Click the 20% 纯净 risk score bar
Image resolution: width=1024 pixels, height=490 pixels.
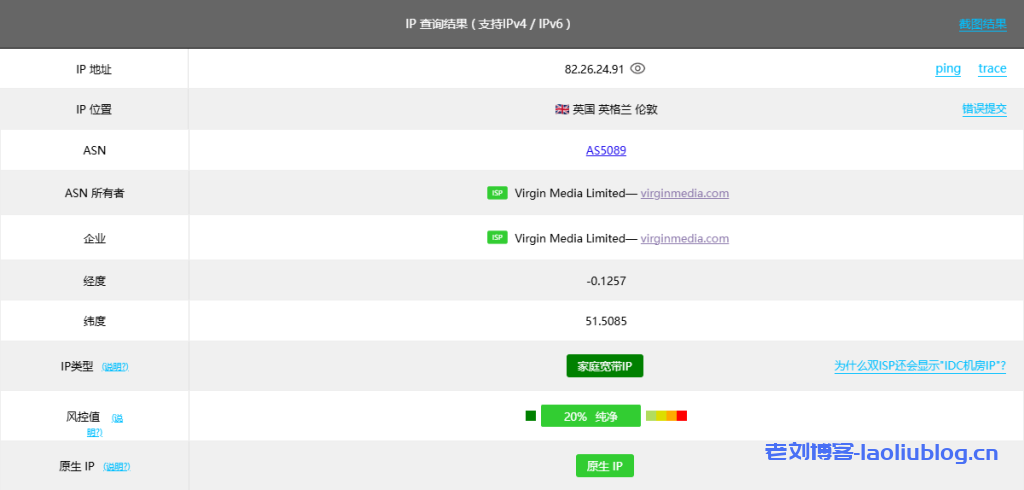click(590, 416)
